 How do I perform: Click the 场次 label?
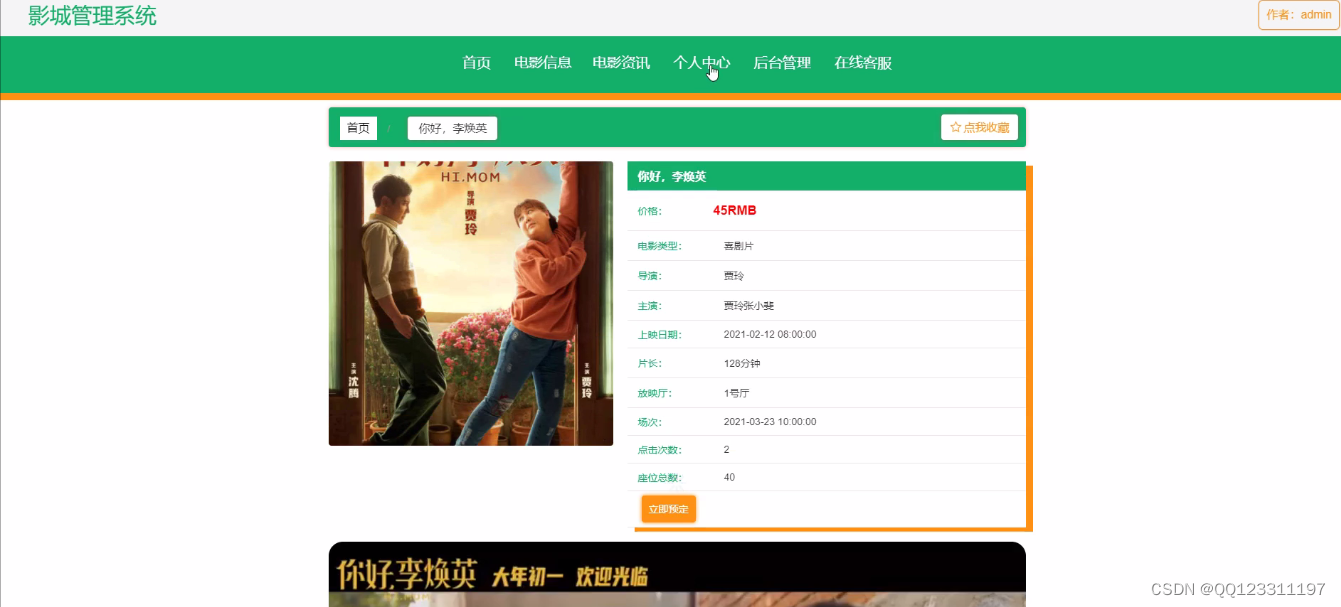pyautogui.click(x=650, y=422)
